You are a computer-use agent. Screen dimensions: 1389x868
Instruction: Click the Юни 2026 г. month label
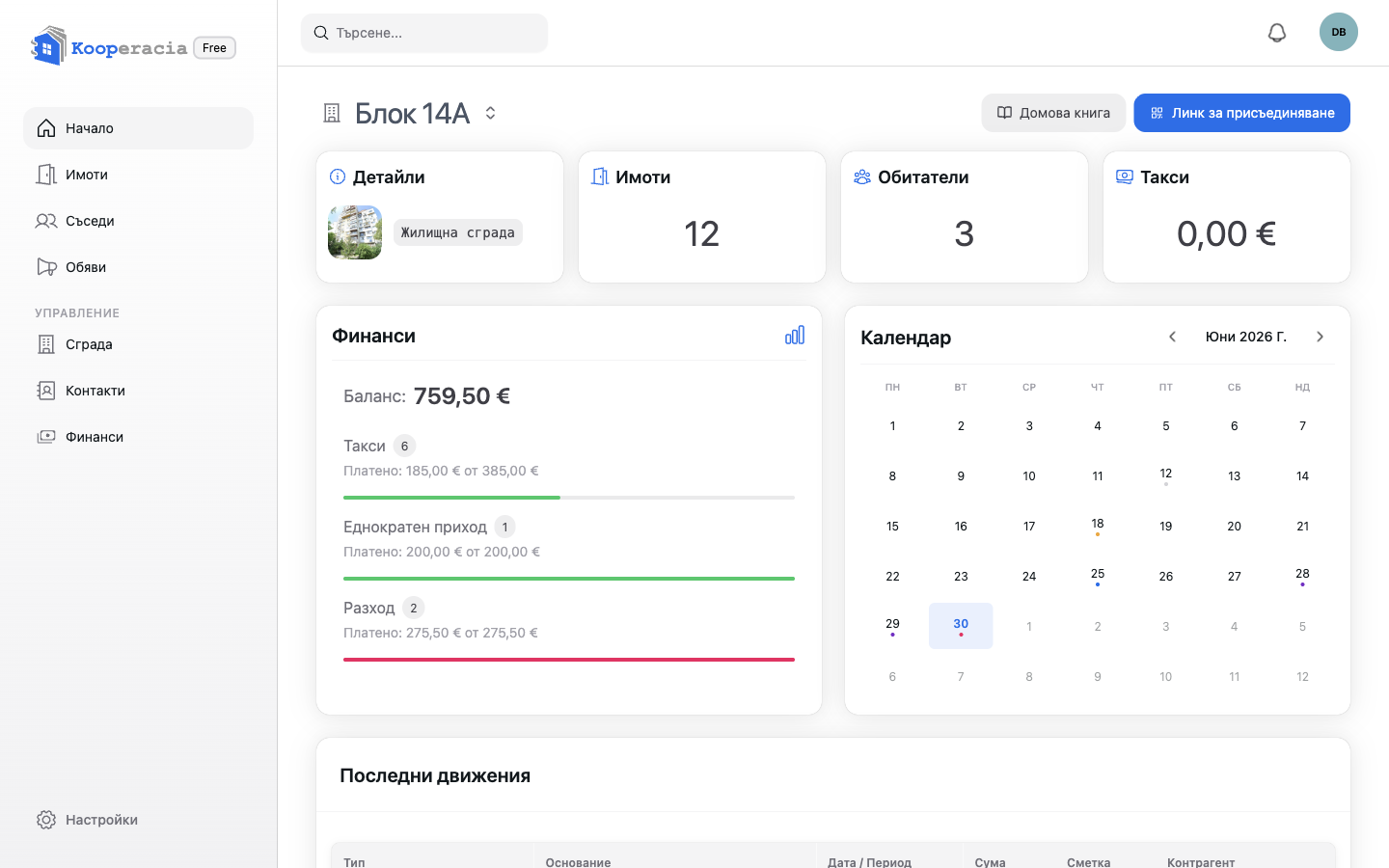(x=1246, y=337)
